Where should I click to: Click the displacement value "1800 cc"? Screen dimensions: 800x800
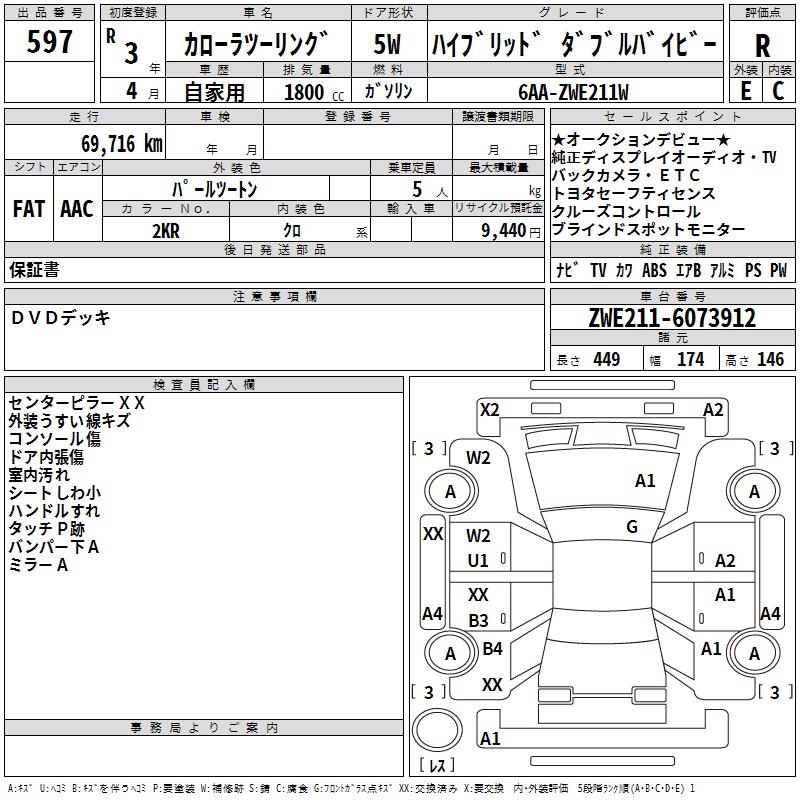coord(314,93)
